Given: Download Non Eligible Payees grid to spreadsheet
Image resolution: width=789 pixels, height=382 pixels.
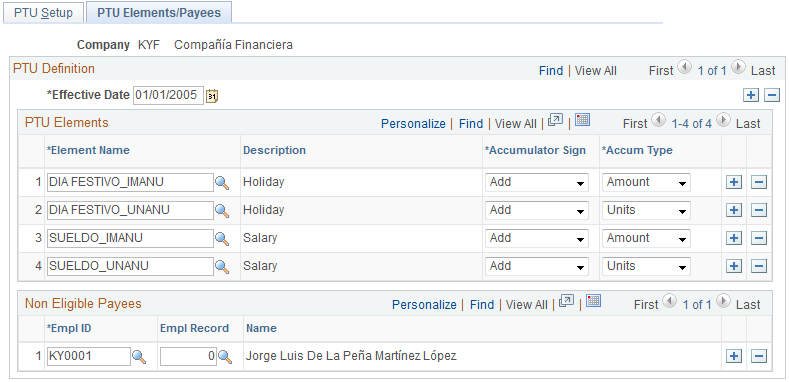Looking at the screenshot, I should click(x=594, y=301).
